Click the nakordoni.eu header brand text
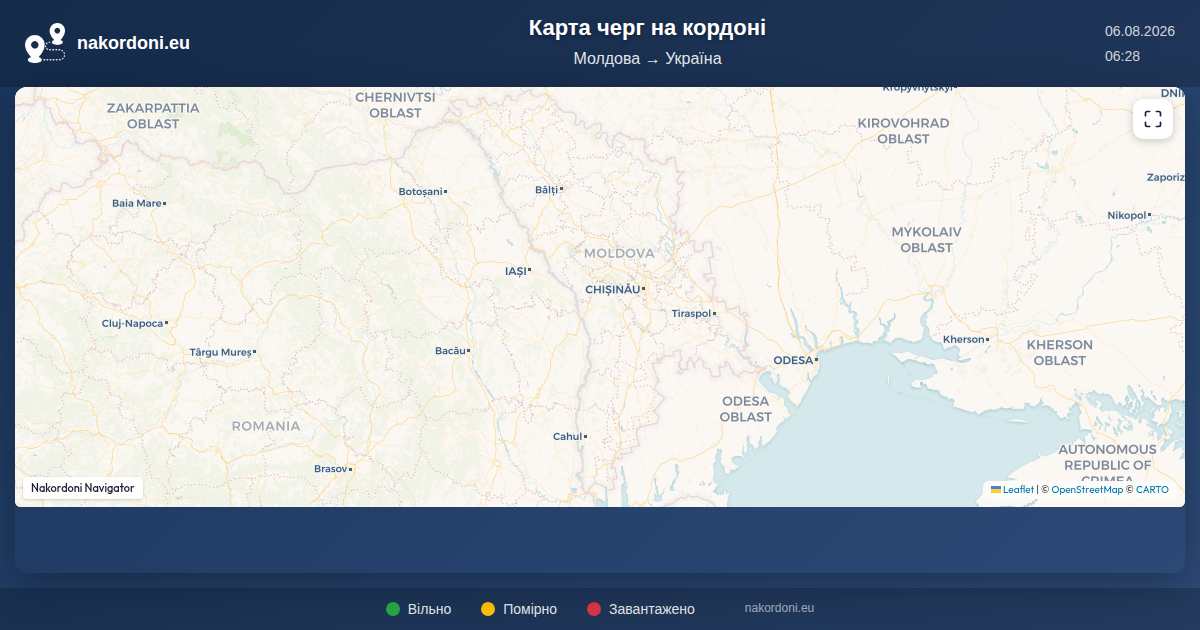 click(x=133, y=43)
